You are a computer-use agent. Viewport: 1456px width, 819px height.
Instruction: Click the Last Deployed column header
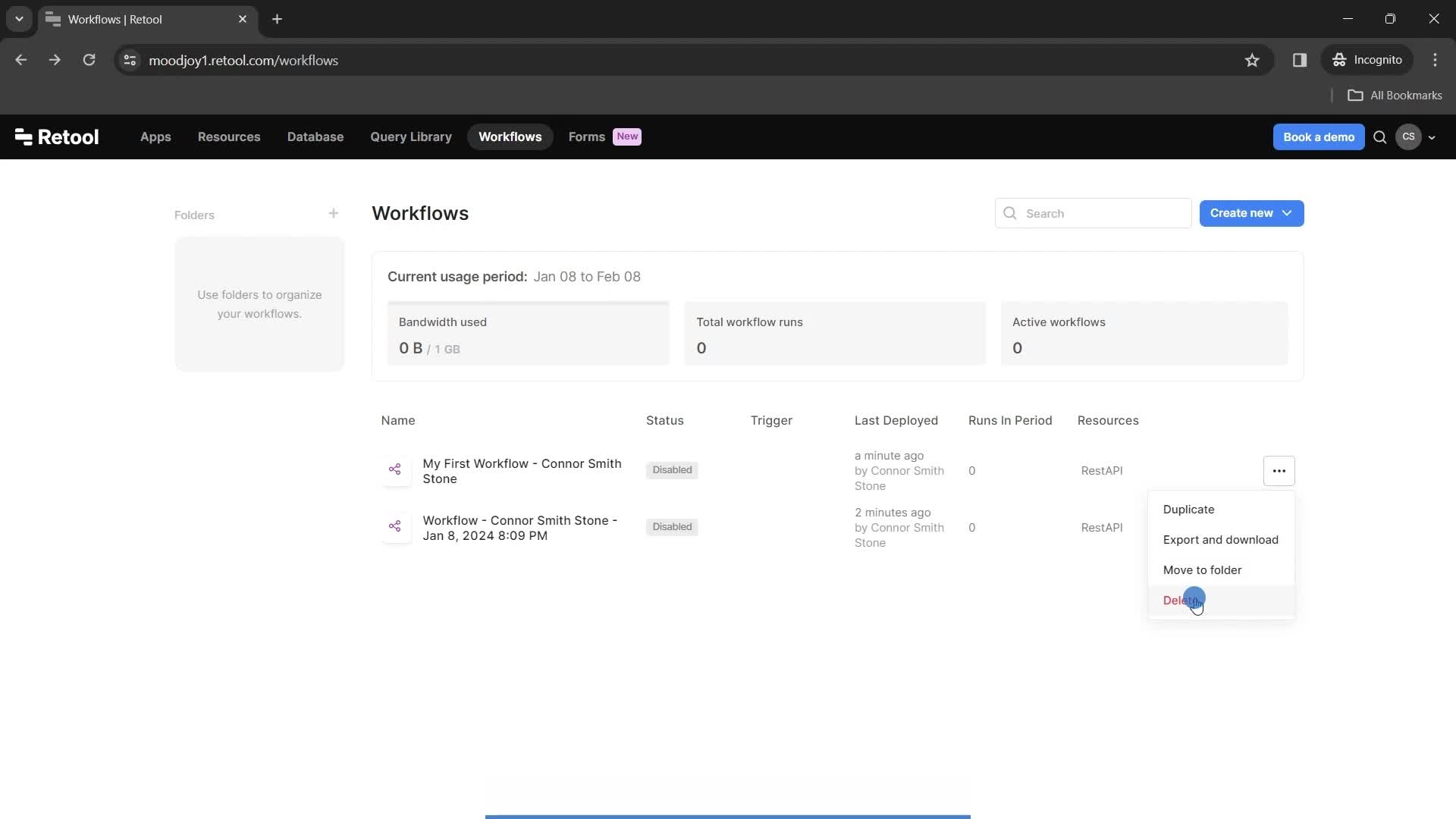click(896, 421)
